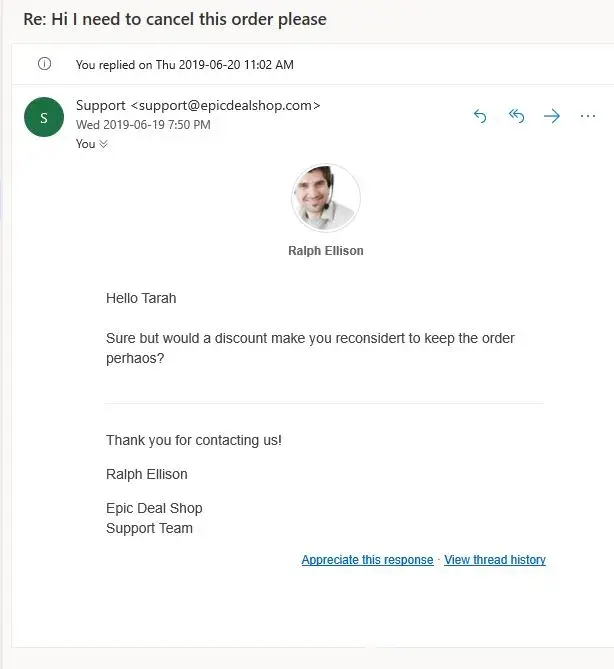This screenshot has width=614, height=669.
Task: Click the "Epic Deal Shop" signature text
Action: [154, 508]
